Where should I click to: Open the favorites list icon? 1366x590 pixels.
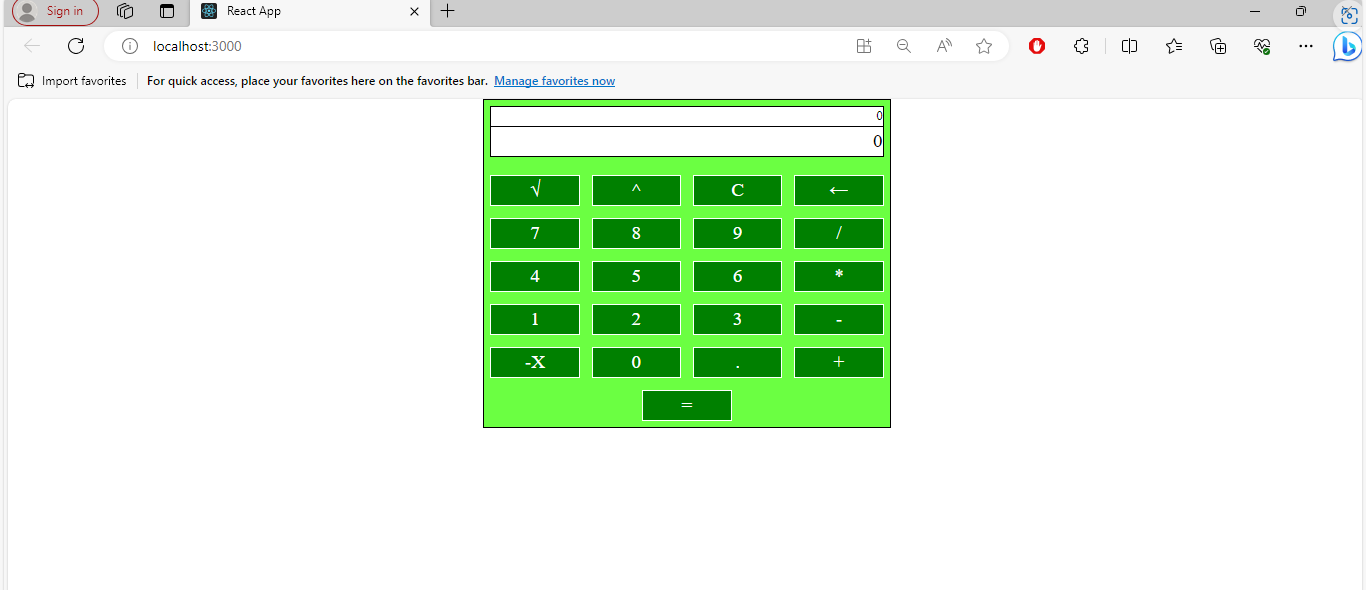tap(1173, 46)
